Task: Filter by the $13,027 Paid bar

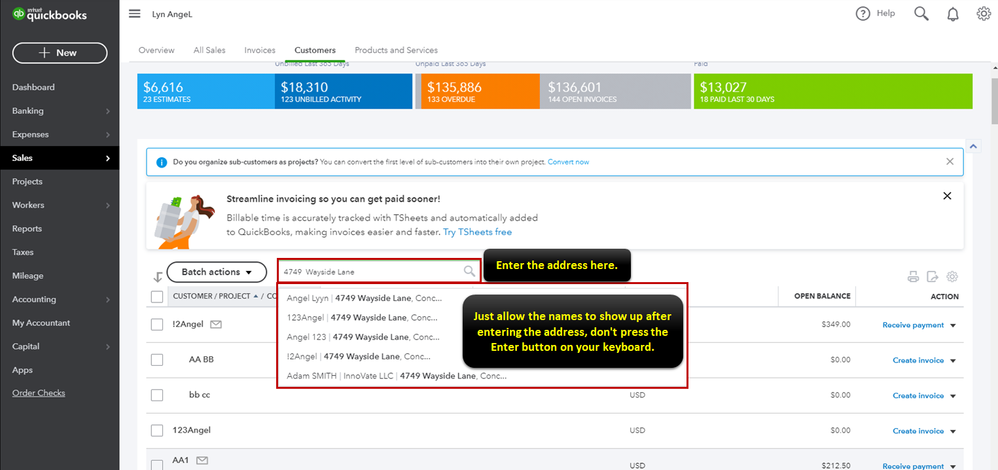Action: click(x=833, y=91)
